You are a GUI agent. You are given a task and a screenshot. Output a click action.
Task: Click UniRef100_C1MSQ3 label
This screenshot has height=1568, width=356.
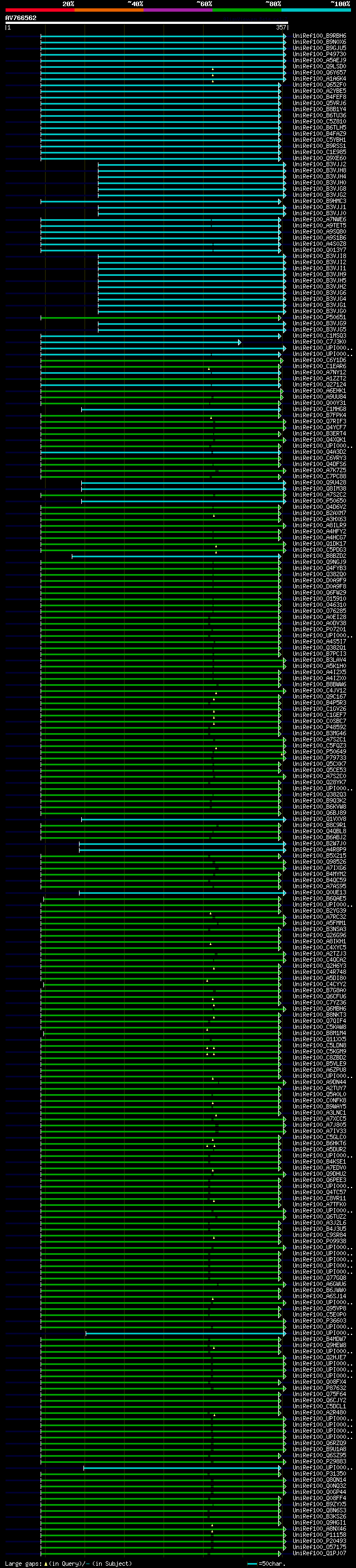click(319, 335)
